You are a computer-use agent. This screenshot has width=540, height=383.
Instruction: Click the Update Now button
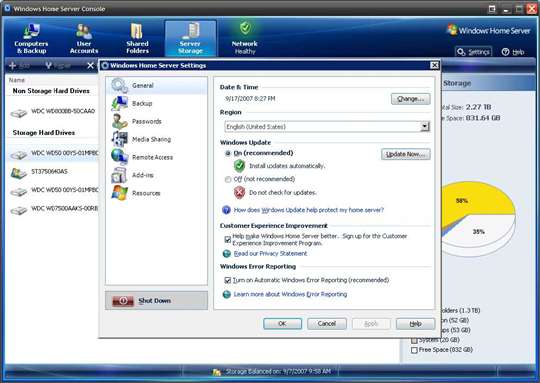(x=406, y=154)
